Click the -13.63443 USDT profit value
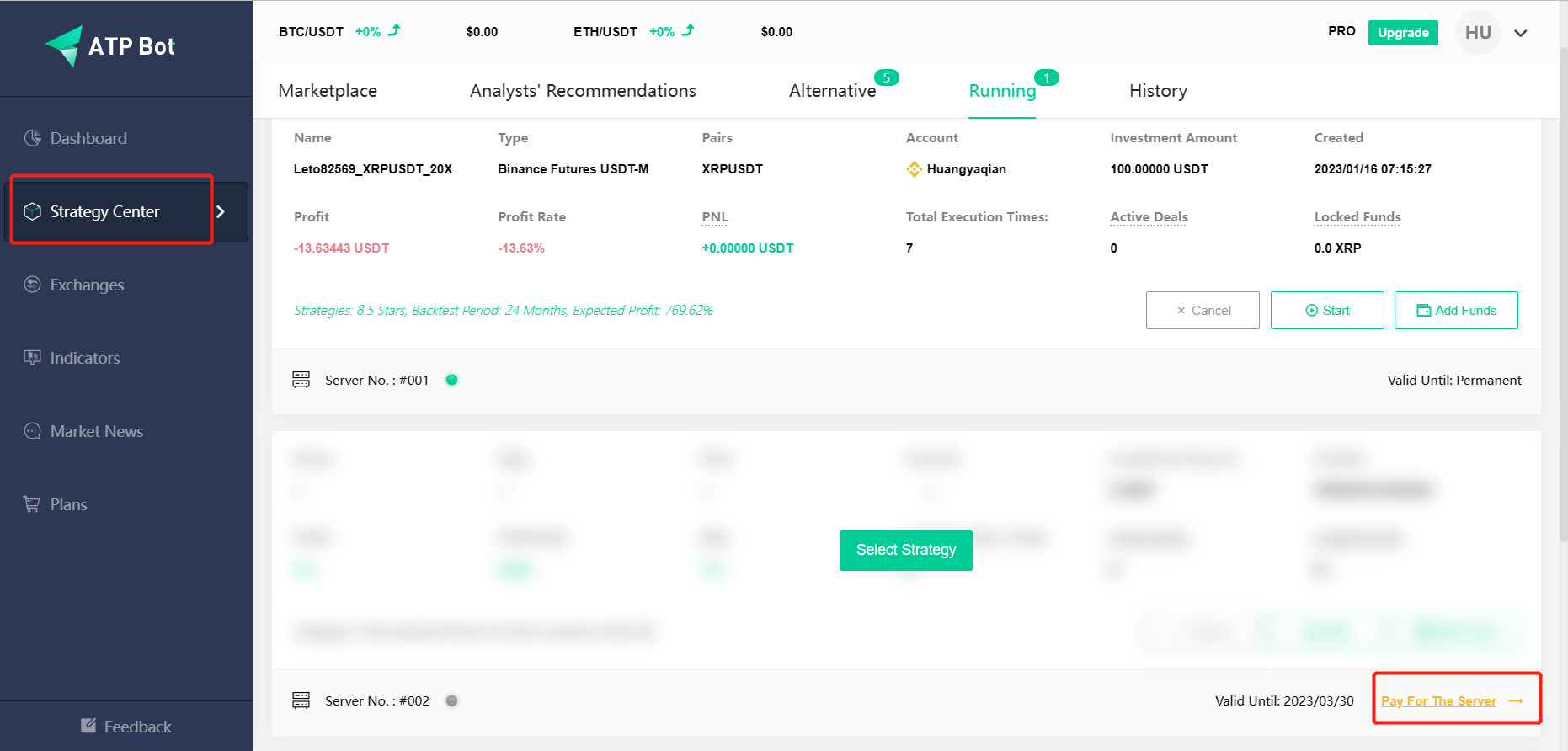The width and height of the screenshot is (1568, 751). click(341, 248)
